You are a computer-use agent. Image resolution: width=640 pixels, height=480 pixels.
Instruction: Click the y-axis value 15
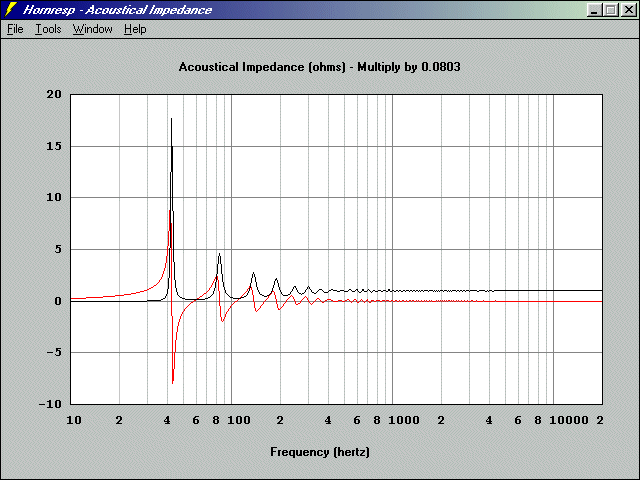53,146
